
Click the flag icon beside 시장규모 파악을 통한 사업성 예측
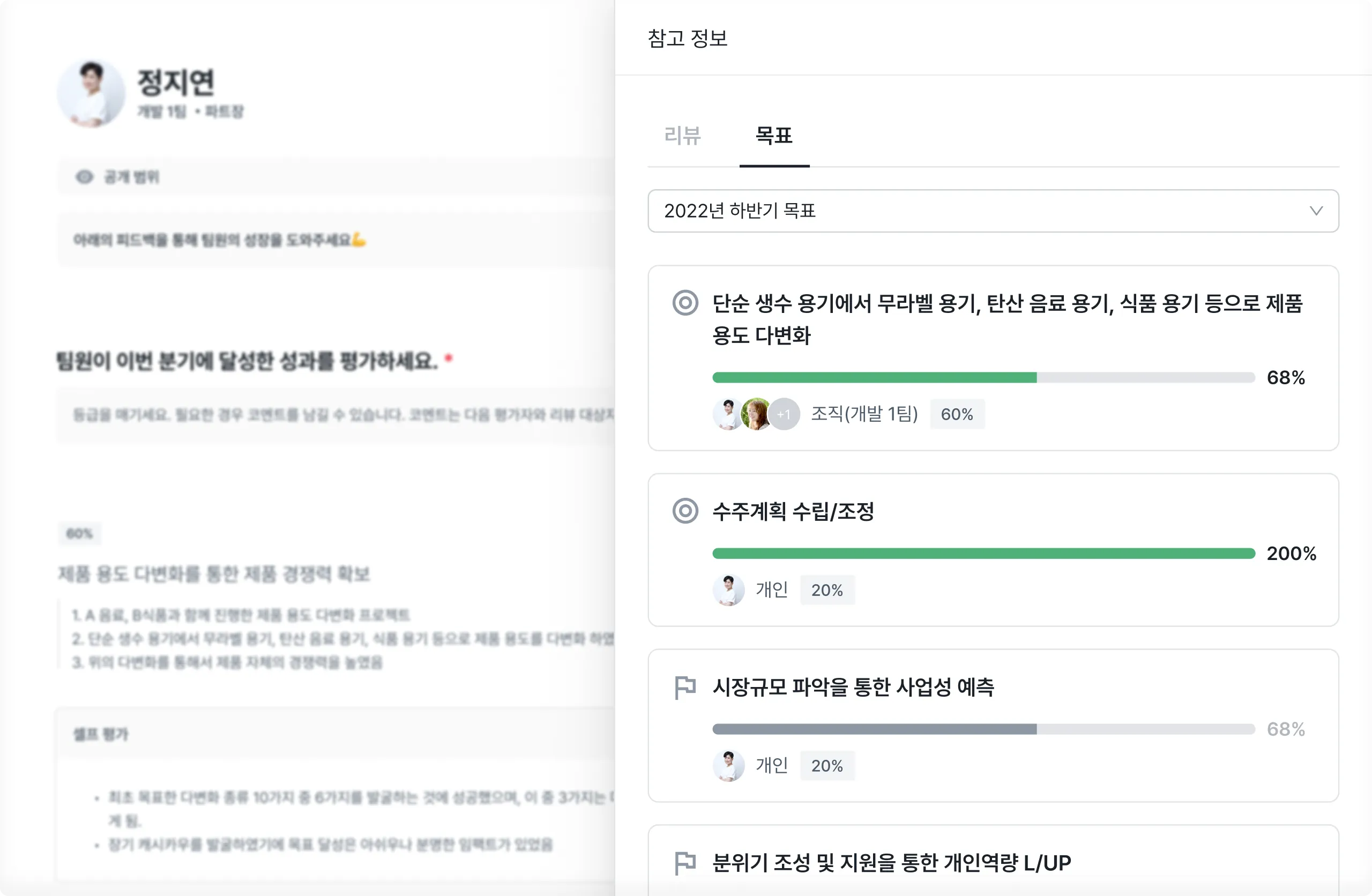click(685, 688)
